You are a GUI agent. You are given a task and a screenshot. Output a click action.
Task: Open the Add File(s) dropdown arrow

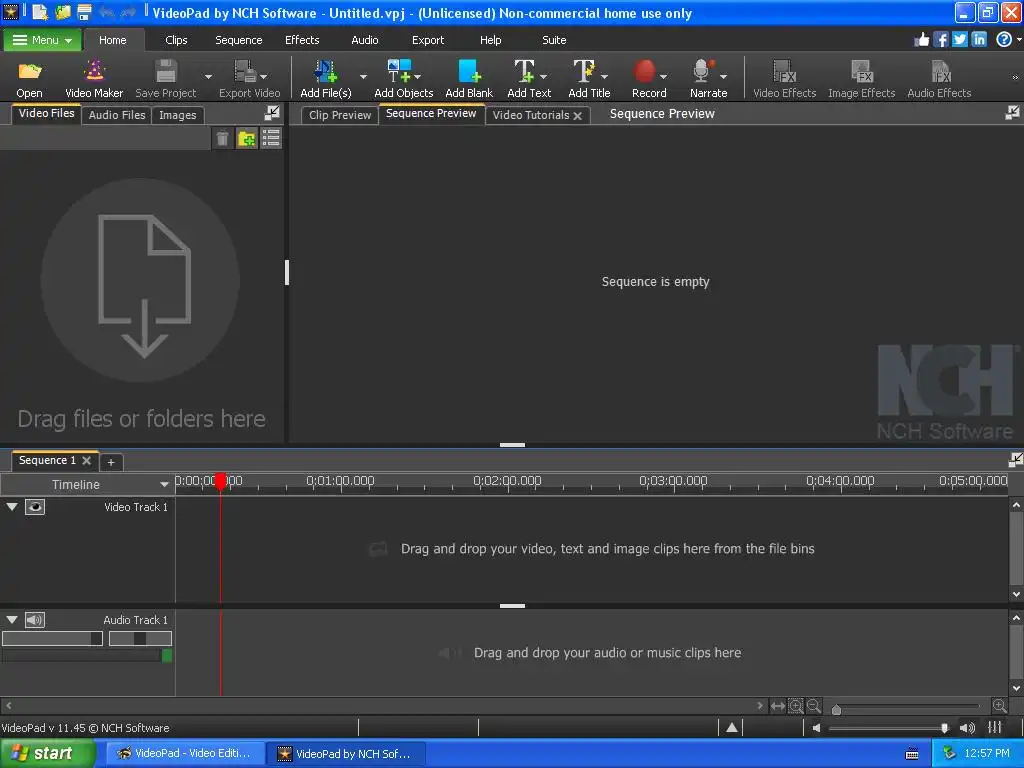point(363,76)
